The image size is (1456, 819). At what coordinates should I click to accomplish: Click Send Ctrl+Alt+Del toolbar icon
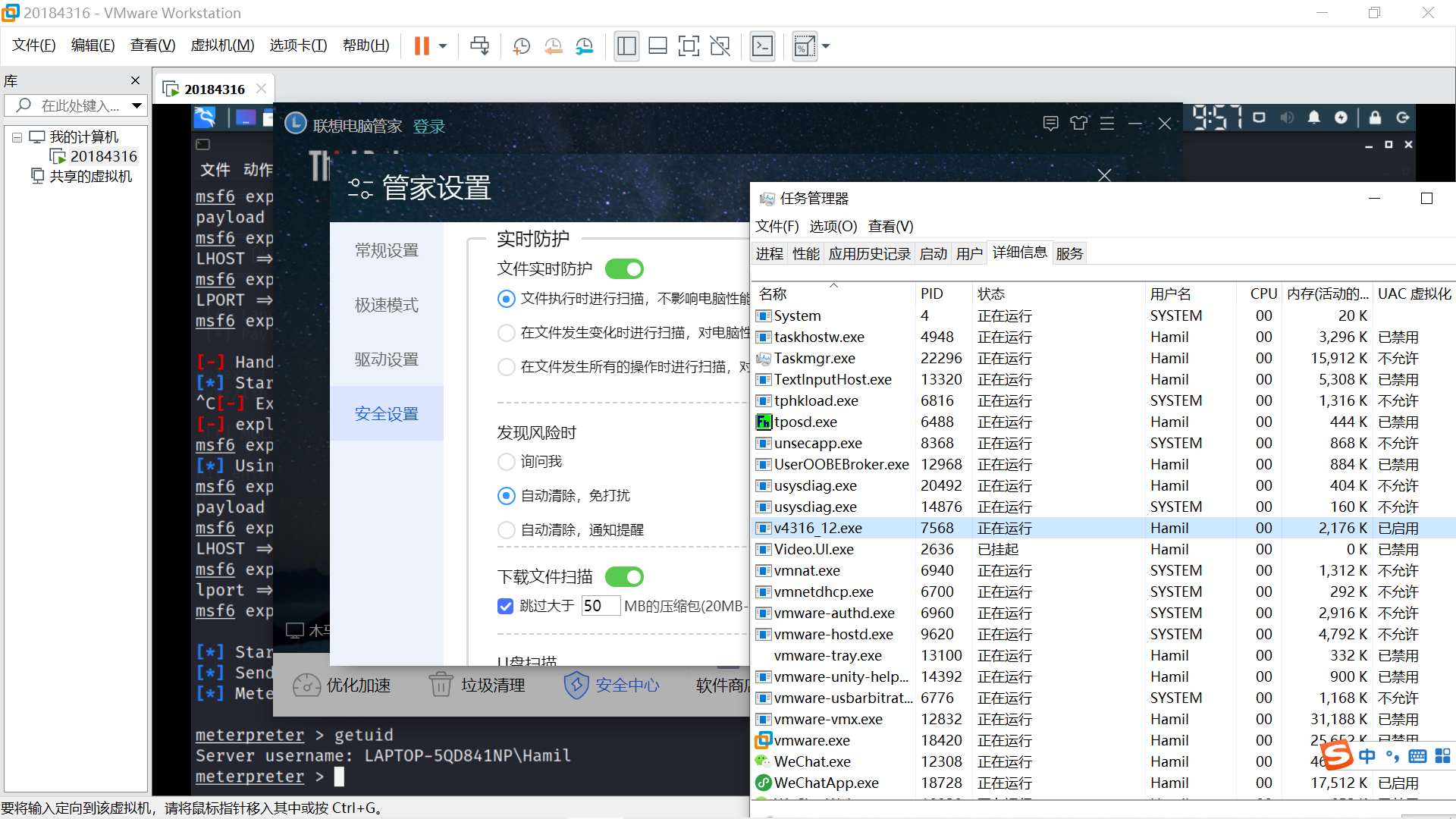pos(479,46)
